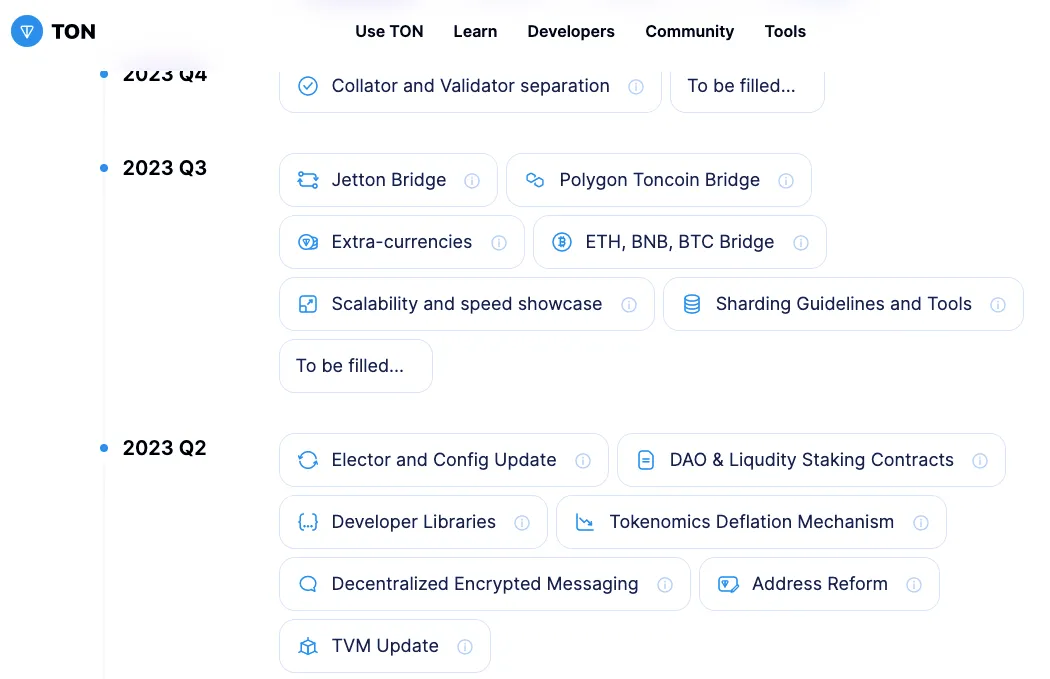Click the Collator and Validator separation label
The image size is (1050, 679).
[x=471, y=86]
